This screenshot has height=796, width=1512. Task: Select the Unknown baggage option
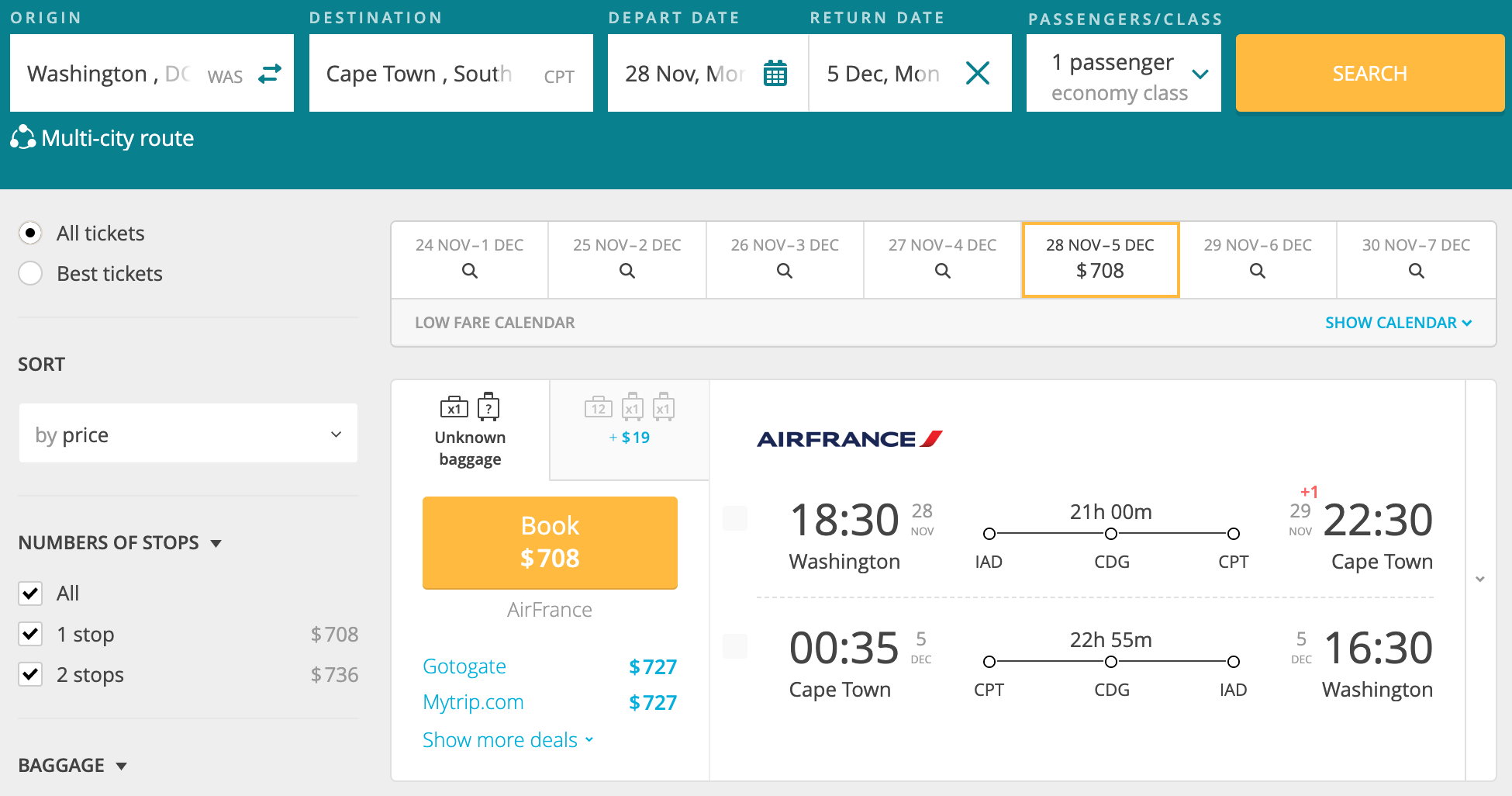click(x=470, y=430)
